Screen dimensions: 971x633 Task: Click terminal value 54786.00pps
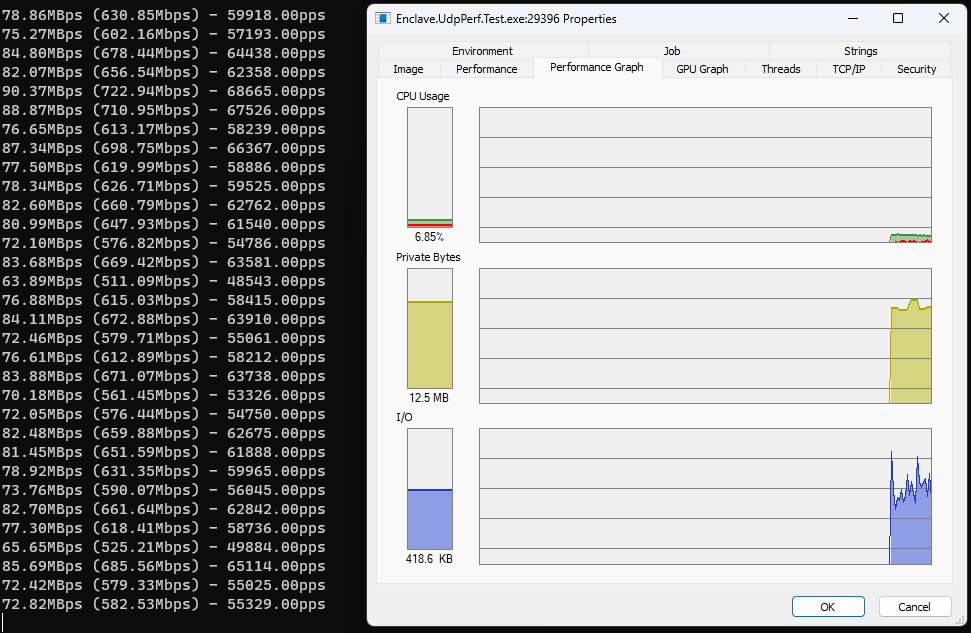coord(276,243)
